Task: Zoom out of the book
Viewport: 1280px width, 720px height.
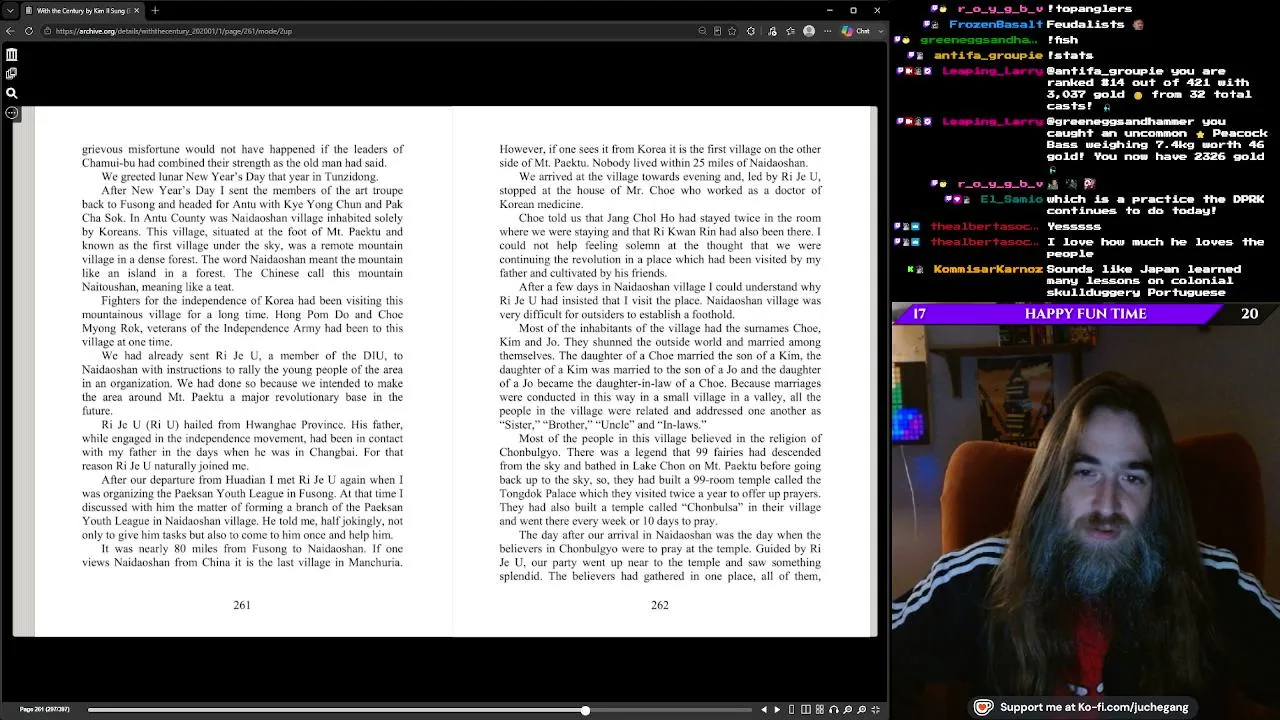Action: pos(848,710)
